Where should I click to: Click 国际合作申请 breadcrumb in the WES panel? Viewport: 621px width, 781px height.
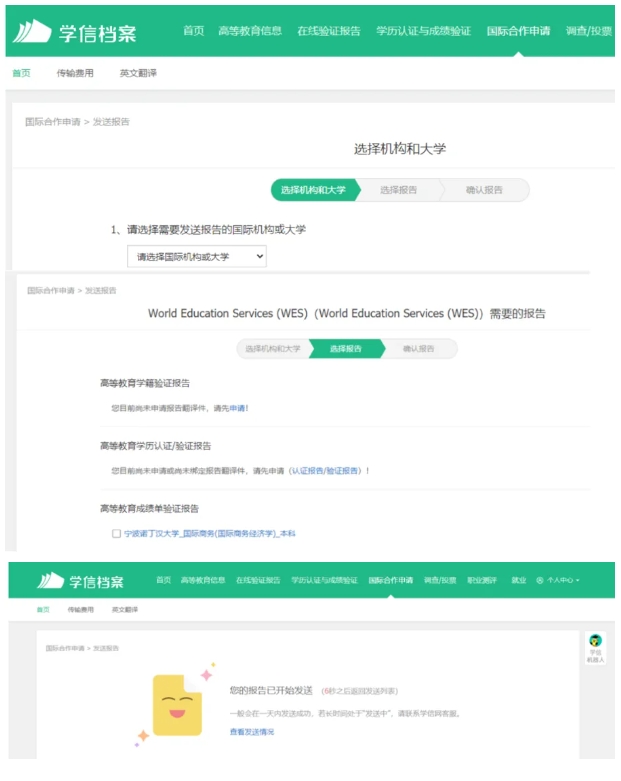click(51, 291)
